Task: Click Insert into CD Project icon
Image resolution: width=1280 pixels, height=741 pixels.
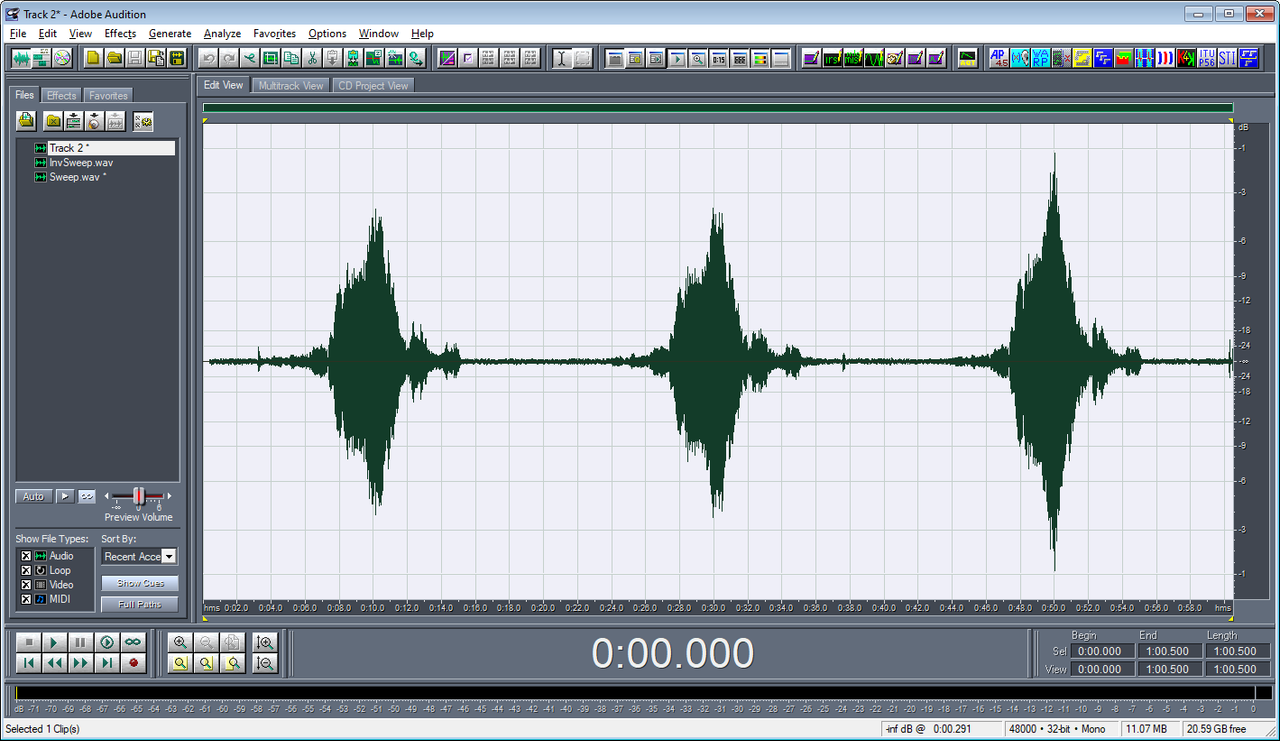Action: coord(94,121)
